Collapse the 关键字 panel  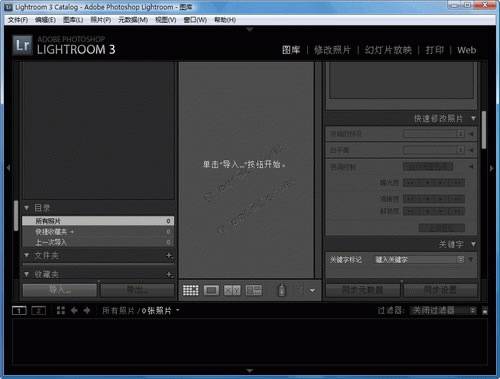tap(473, 244)
